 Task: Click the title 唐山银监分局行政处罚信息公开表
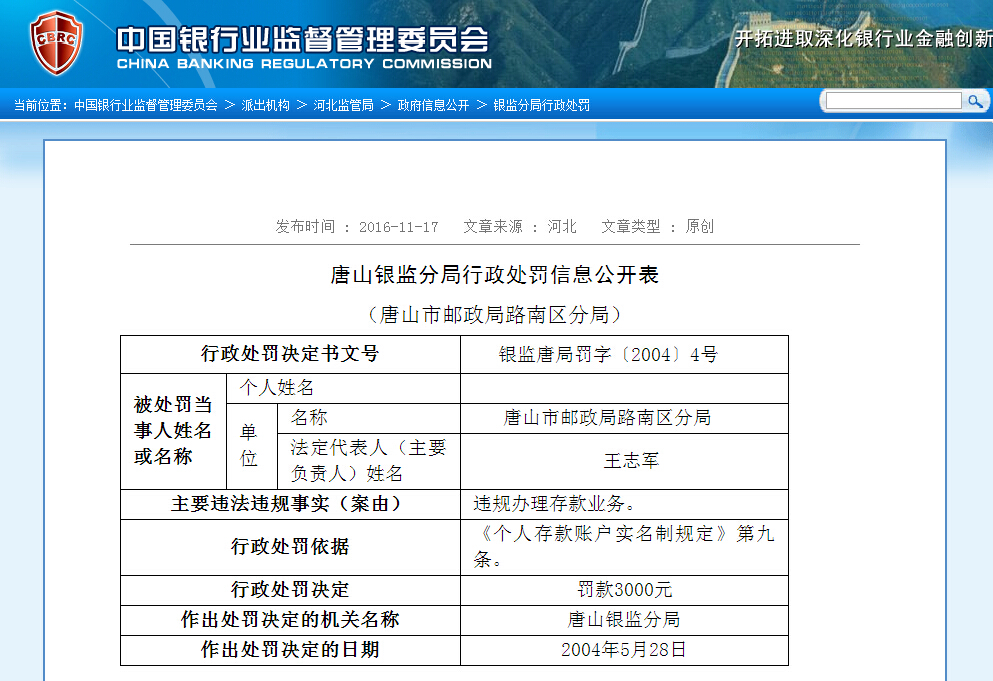495,275
